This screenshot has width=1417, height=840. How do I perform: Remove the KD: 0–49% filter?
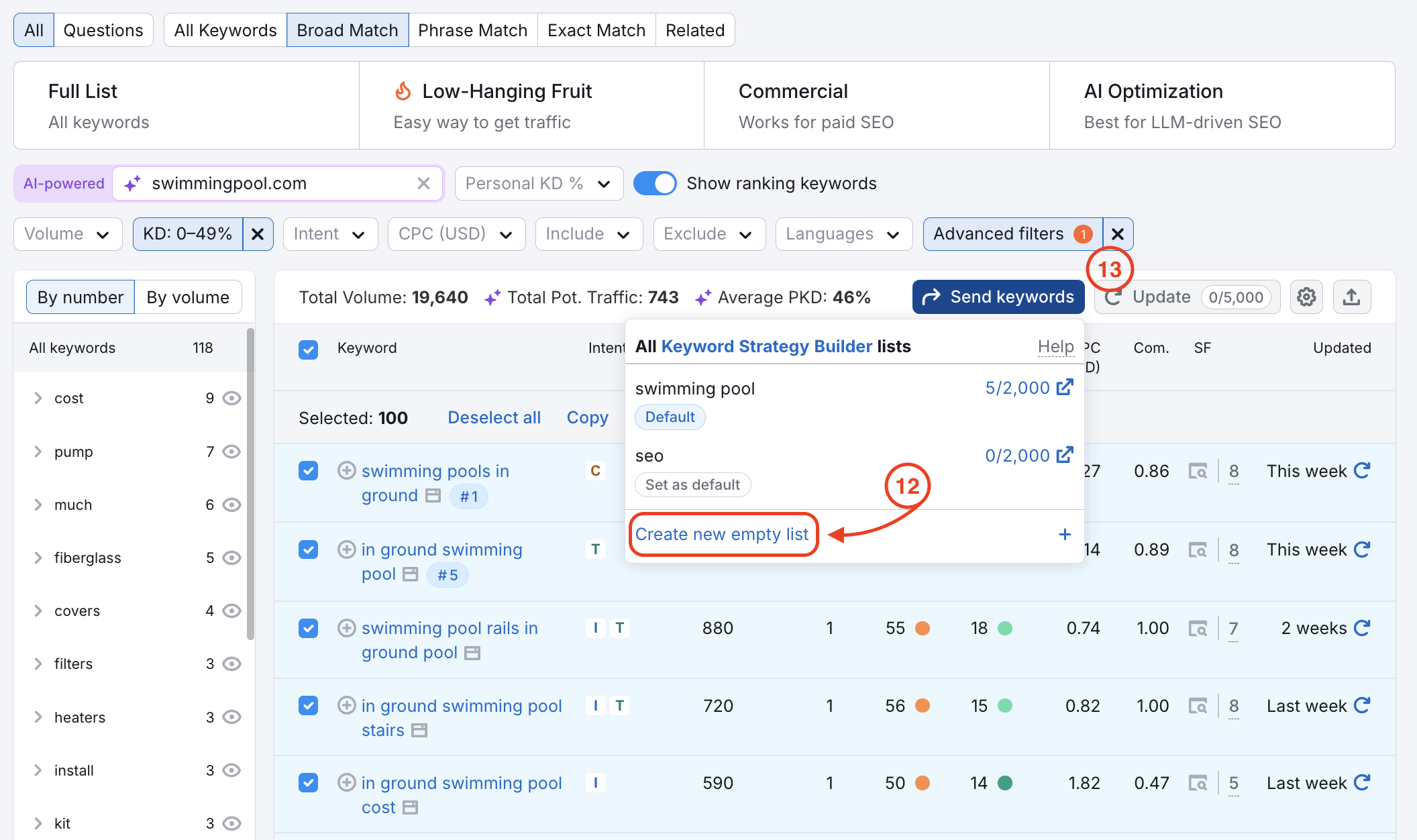pos(258,233)
